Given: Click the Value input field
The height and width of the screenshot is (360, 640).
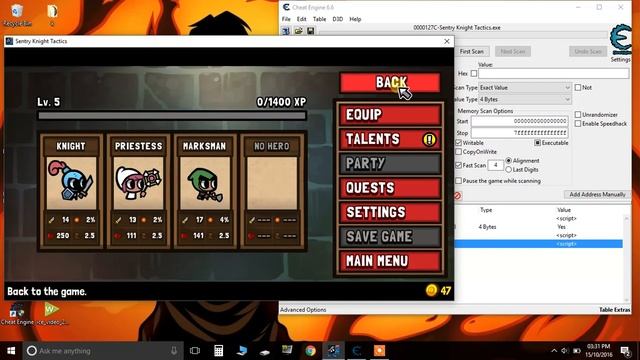Looking at the screenshot, I should tap(553, 74).
